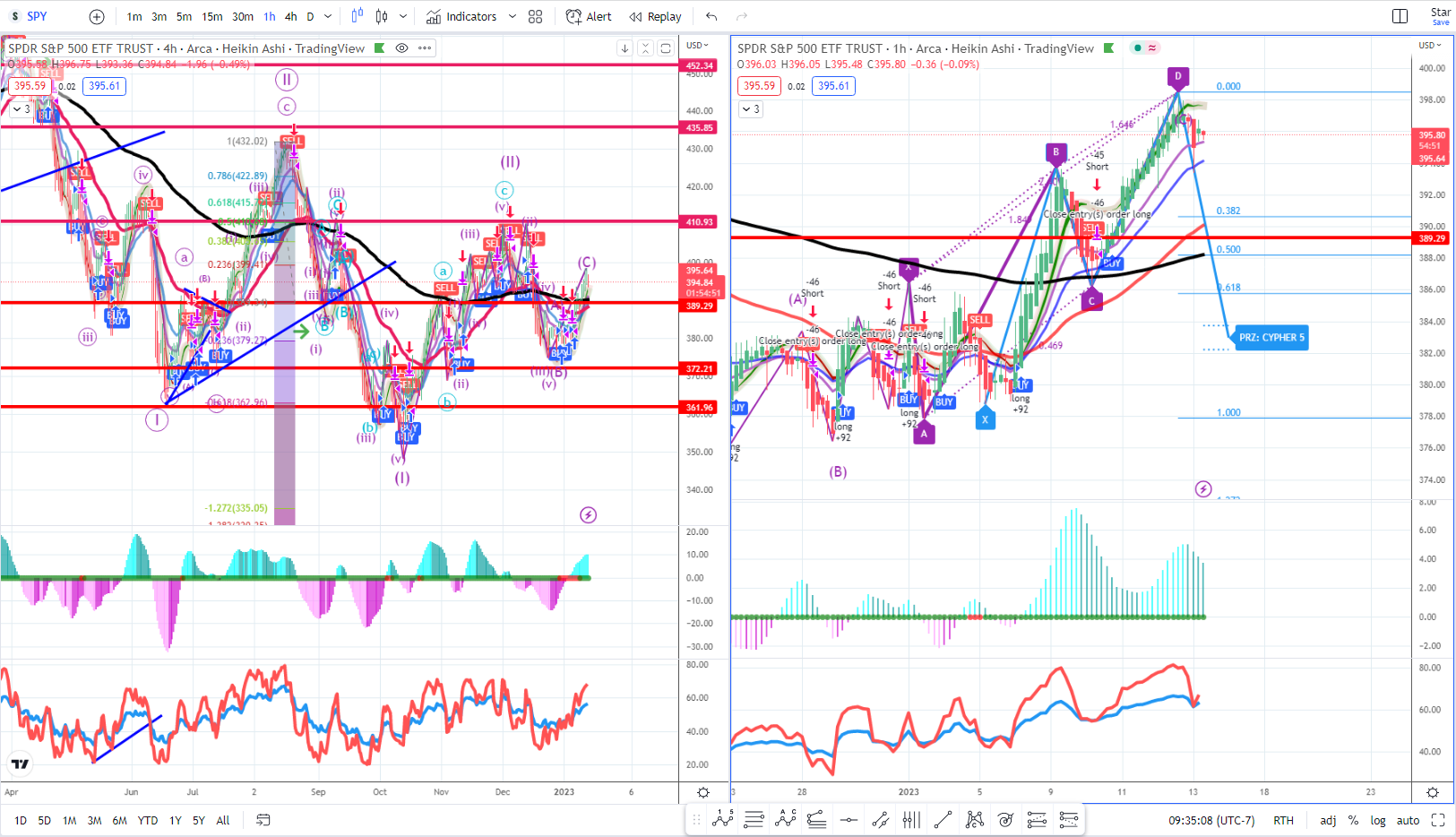Toggle adj dividend adjustment

click(x=1328, y=820)
